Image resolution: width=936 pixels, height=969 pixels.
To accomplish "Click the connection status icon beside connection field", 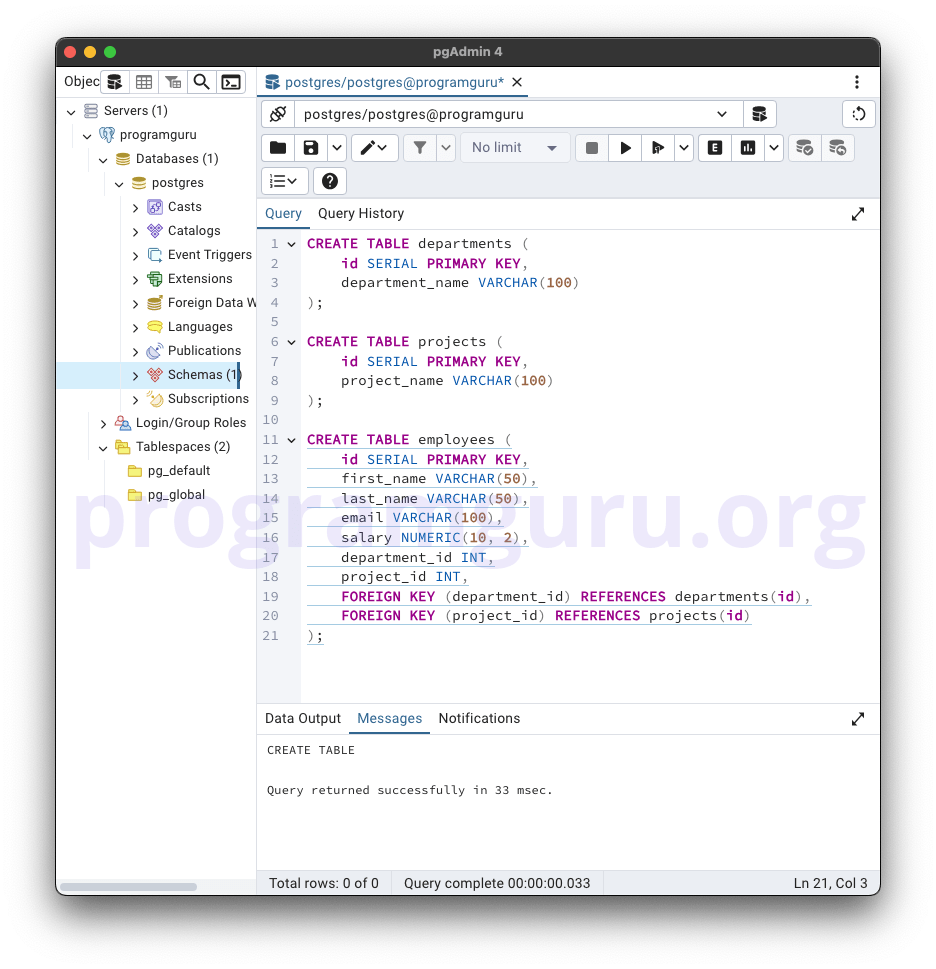I will pos(278,114).
